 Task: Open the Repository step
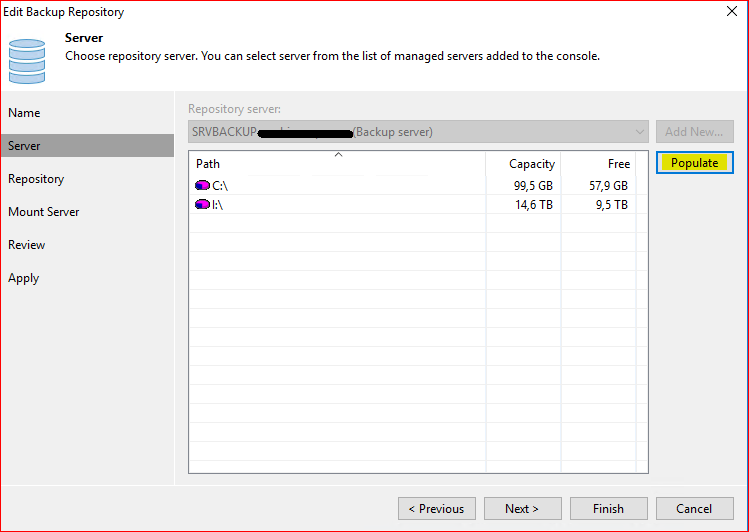tap(36, 179)
